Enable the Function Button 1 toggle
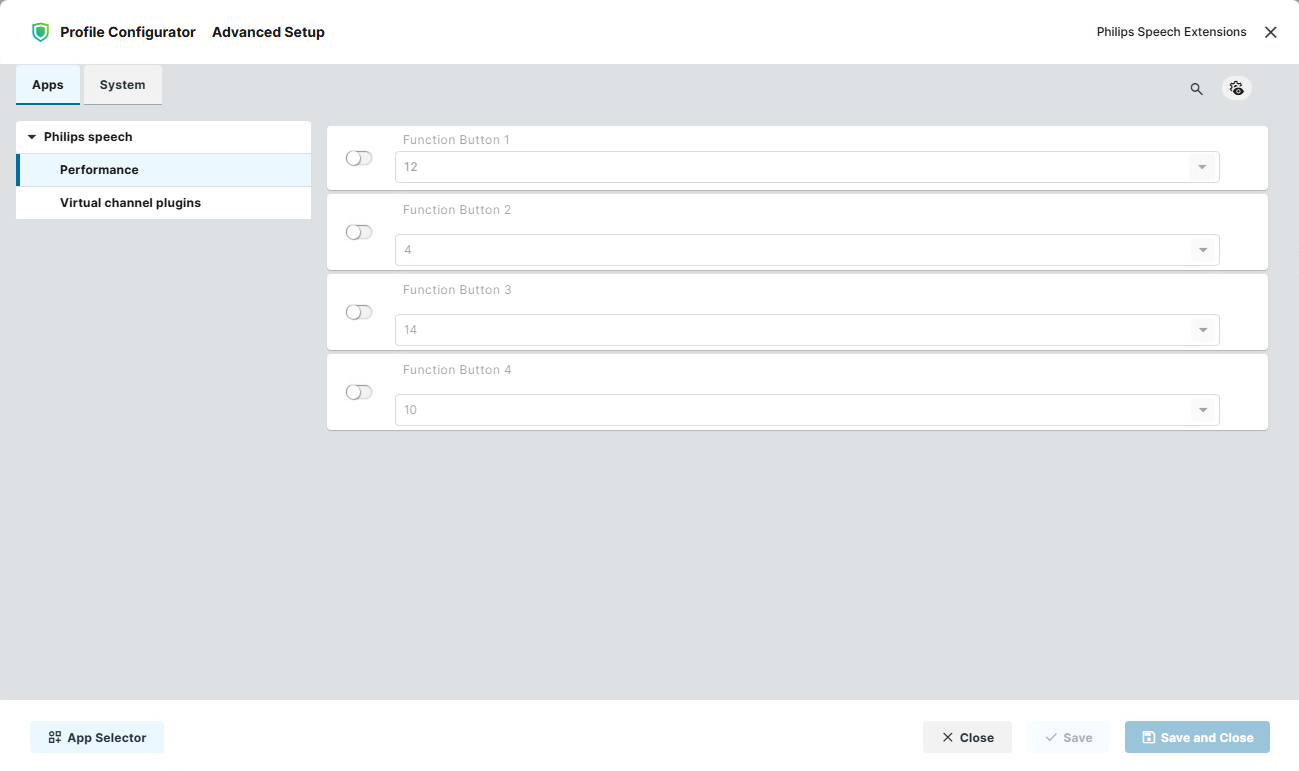The image size is (1299, 771). [x=359, y=158]
